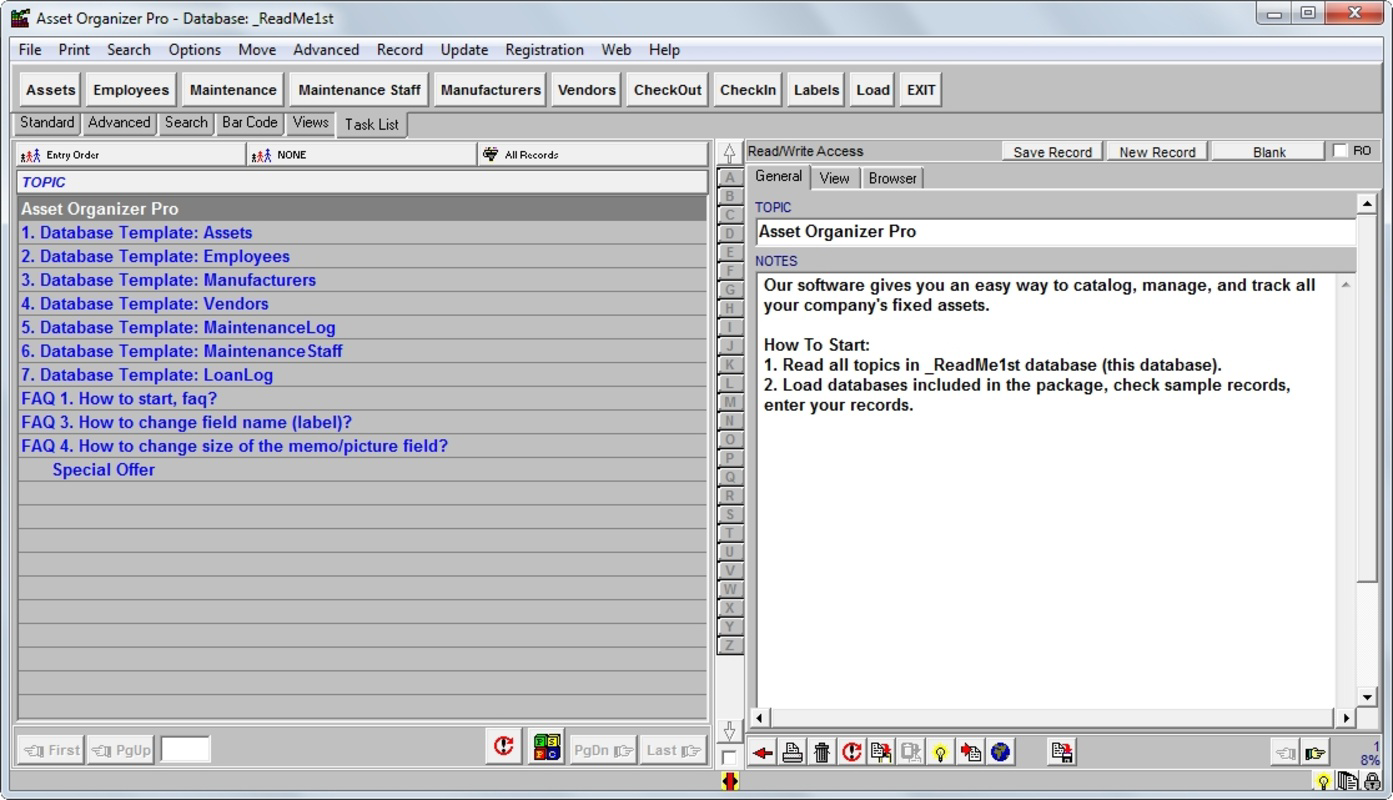1393x800 pixels.
Task: Open the NONE secondary sort selector
Action: click(x=362, y=155)
